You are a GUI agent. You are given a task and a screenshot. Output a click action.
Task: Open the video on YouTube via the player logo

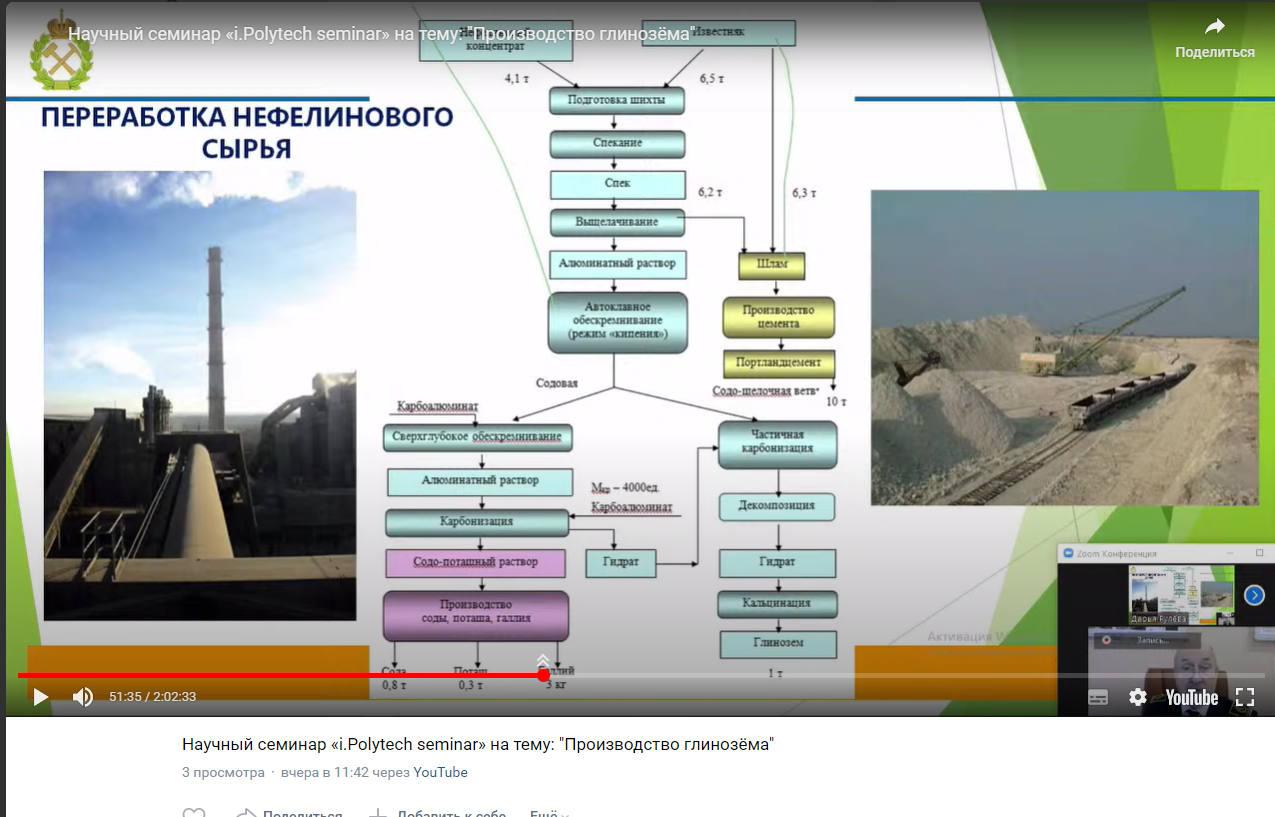point(1192,697)
